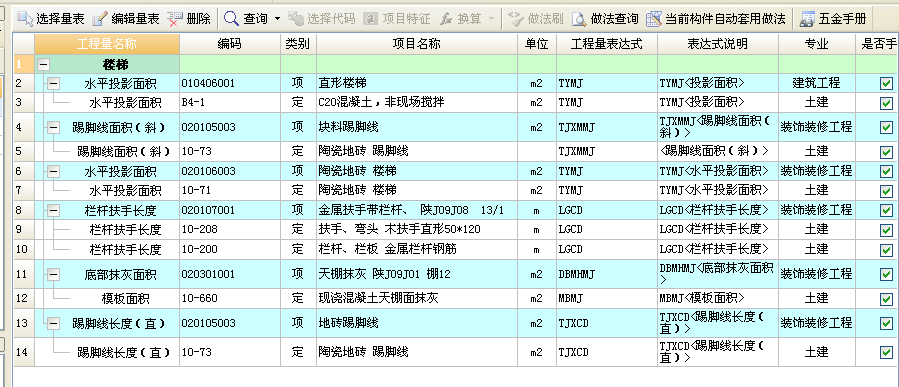Screen dimensions: 899x387
Task: Click the 查询 magnifier icon
Action: [x=231, y=19]
